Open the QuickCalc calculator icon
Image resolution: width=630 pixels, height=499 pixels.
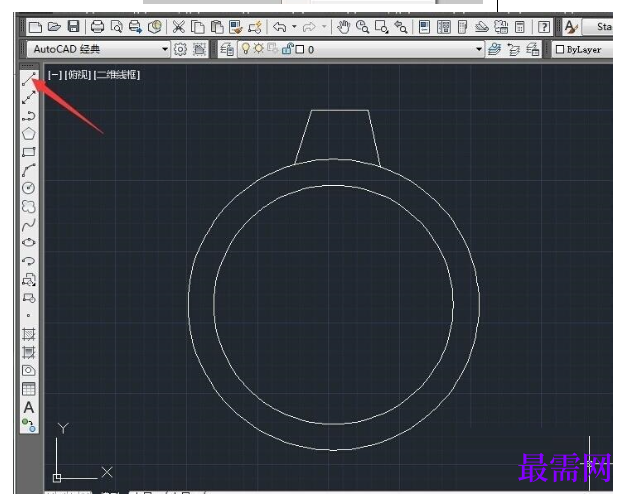(x=520, y=27)
